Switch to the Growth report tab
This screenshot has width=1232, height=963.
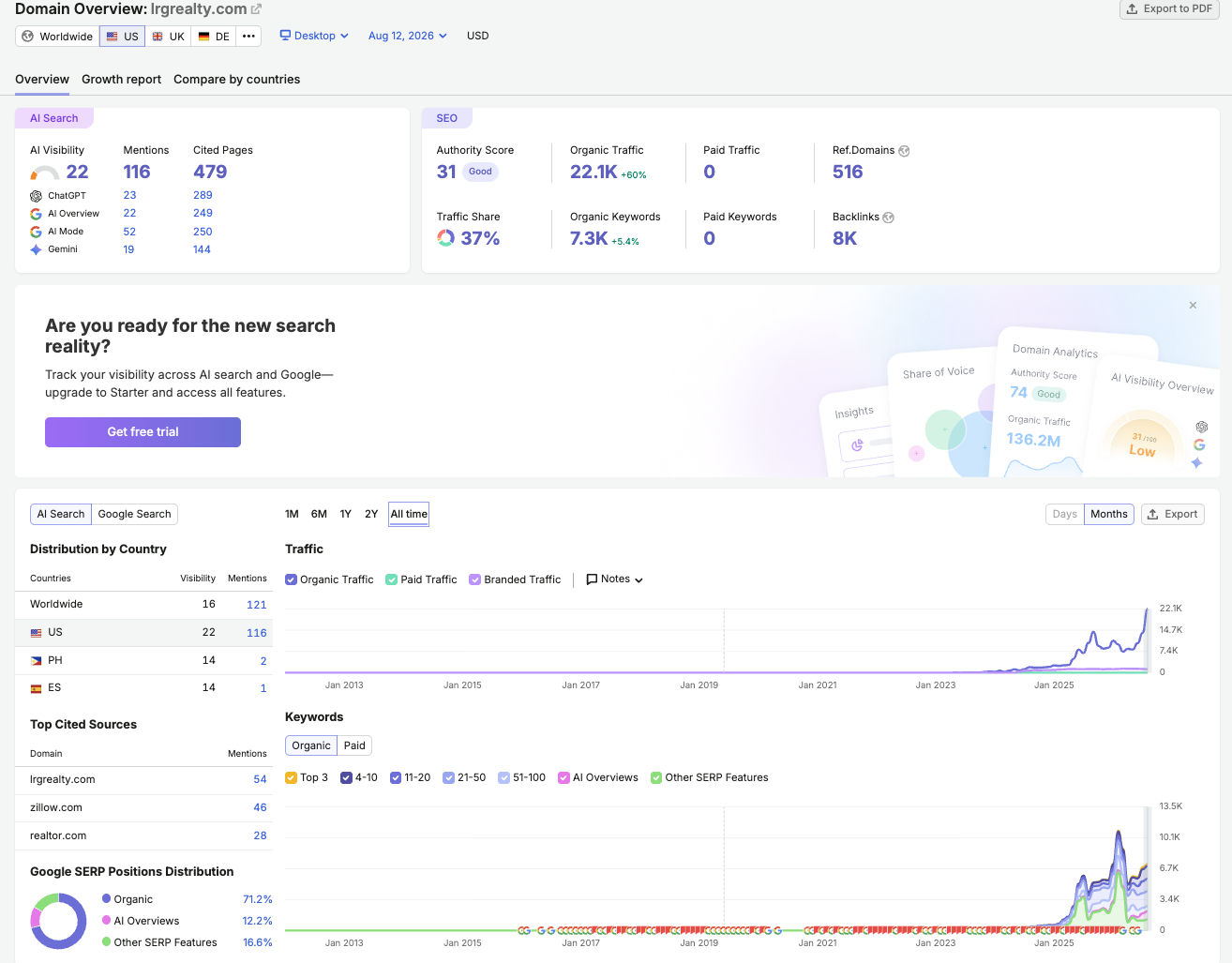[121, 80]
